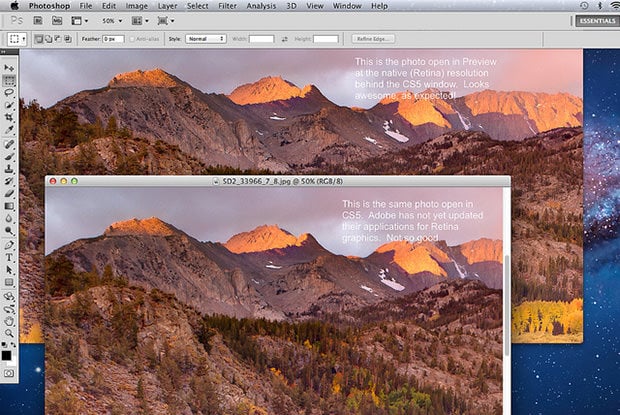Select the History Brush tool
Image resolution: width=620 pixels, height=415 pixels.
(9, 181)
